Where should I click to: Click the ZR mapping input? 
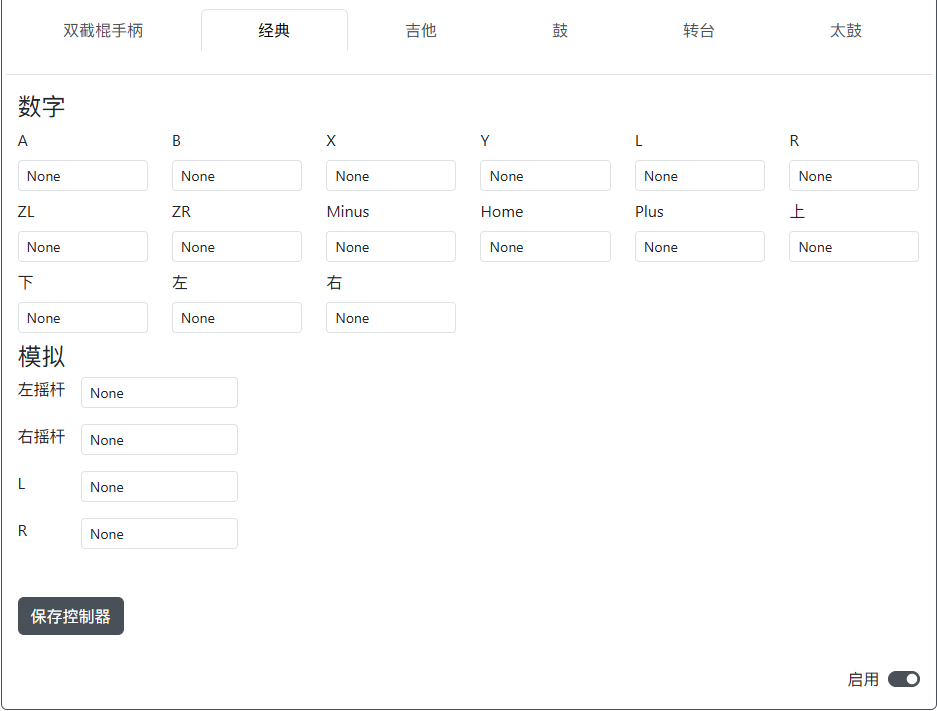pyautogui.click(x=237, y=246)
